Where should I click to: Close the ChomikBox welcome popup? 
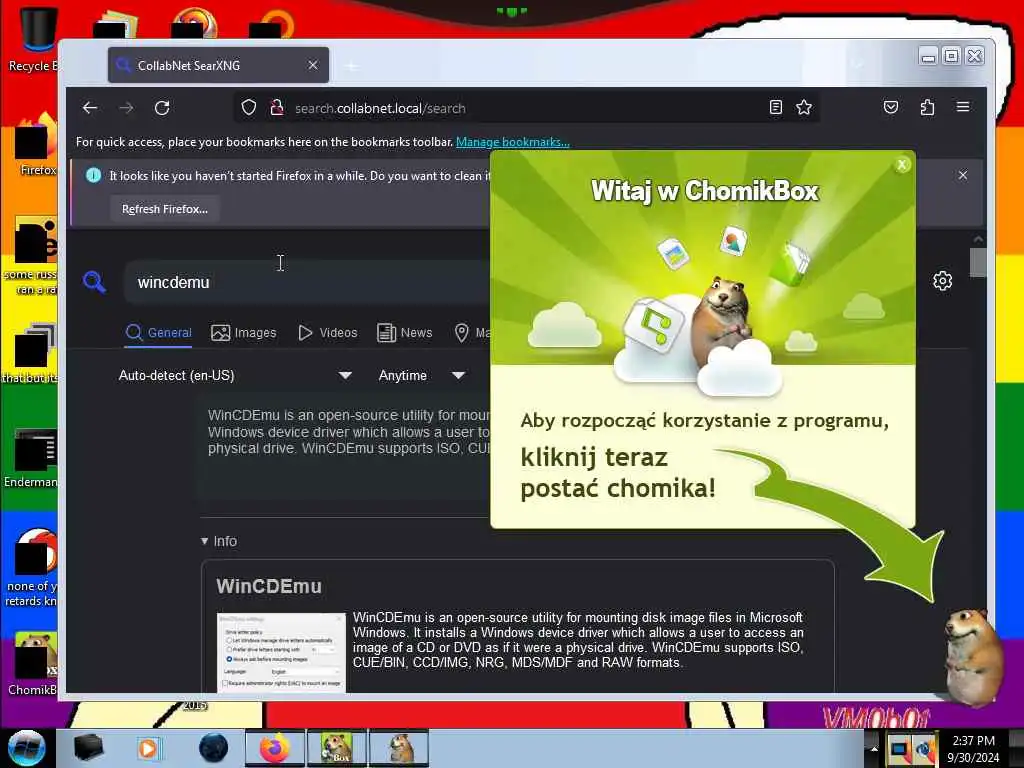[902, 165]
